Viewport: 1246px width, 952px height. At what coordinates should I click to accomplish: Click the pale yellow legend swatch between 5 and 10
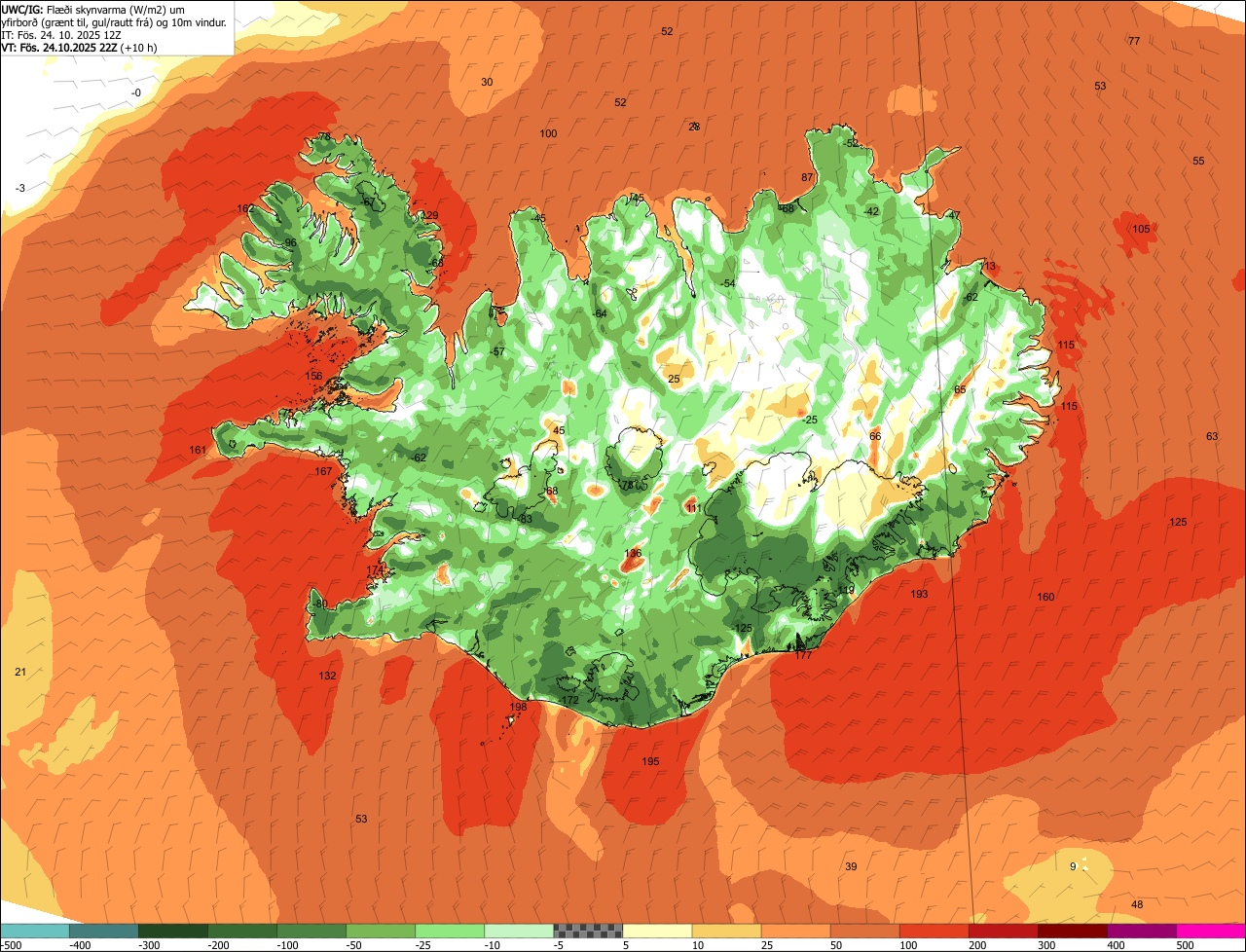pyautogui.click(x=657, y=930)
